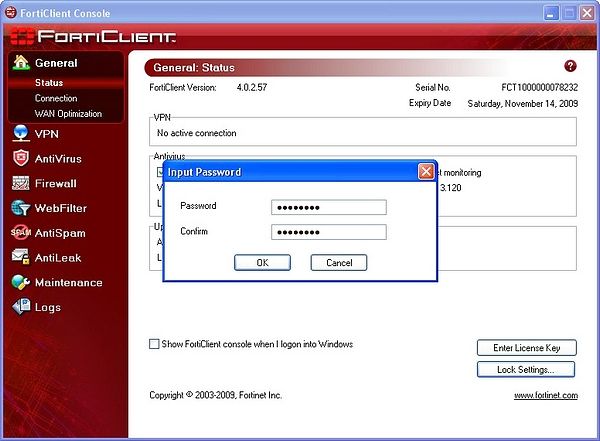This screenshot has height=441, width=600.
Task: Select the WebFilter section label
Action: pyautogui.click(x=61, y=208)
